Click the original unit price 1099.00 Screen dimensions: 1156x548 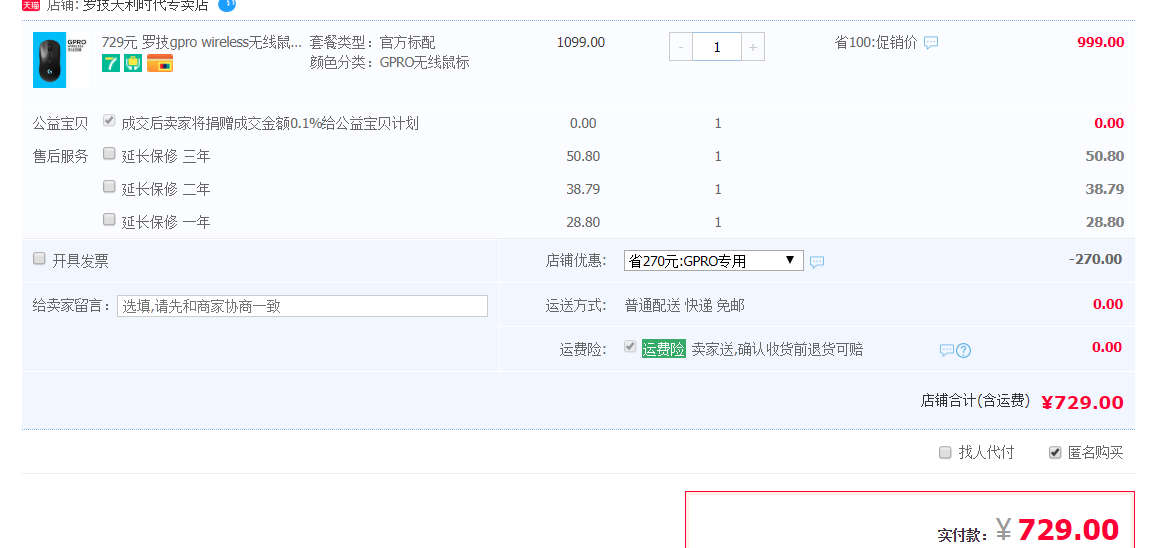click(x=581, y=43)
